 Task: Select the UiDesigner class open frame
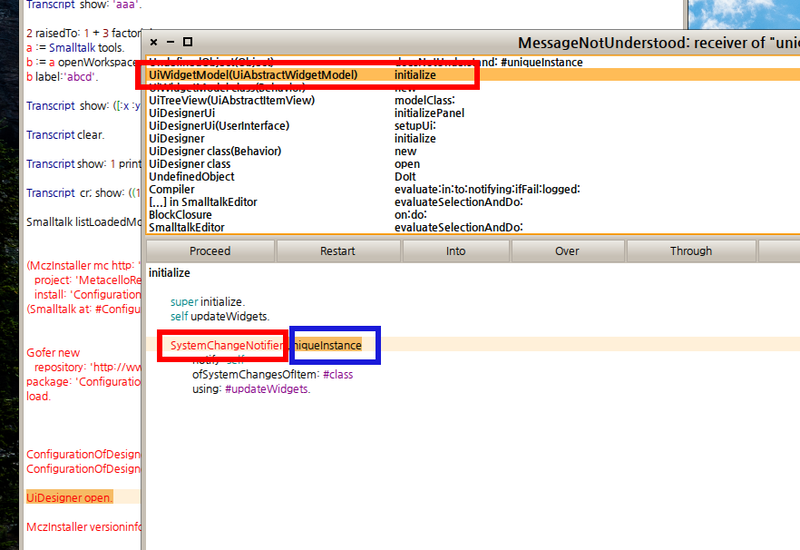click(x=190, y=164)
